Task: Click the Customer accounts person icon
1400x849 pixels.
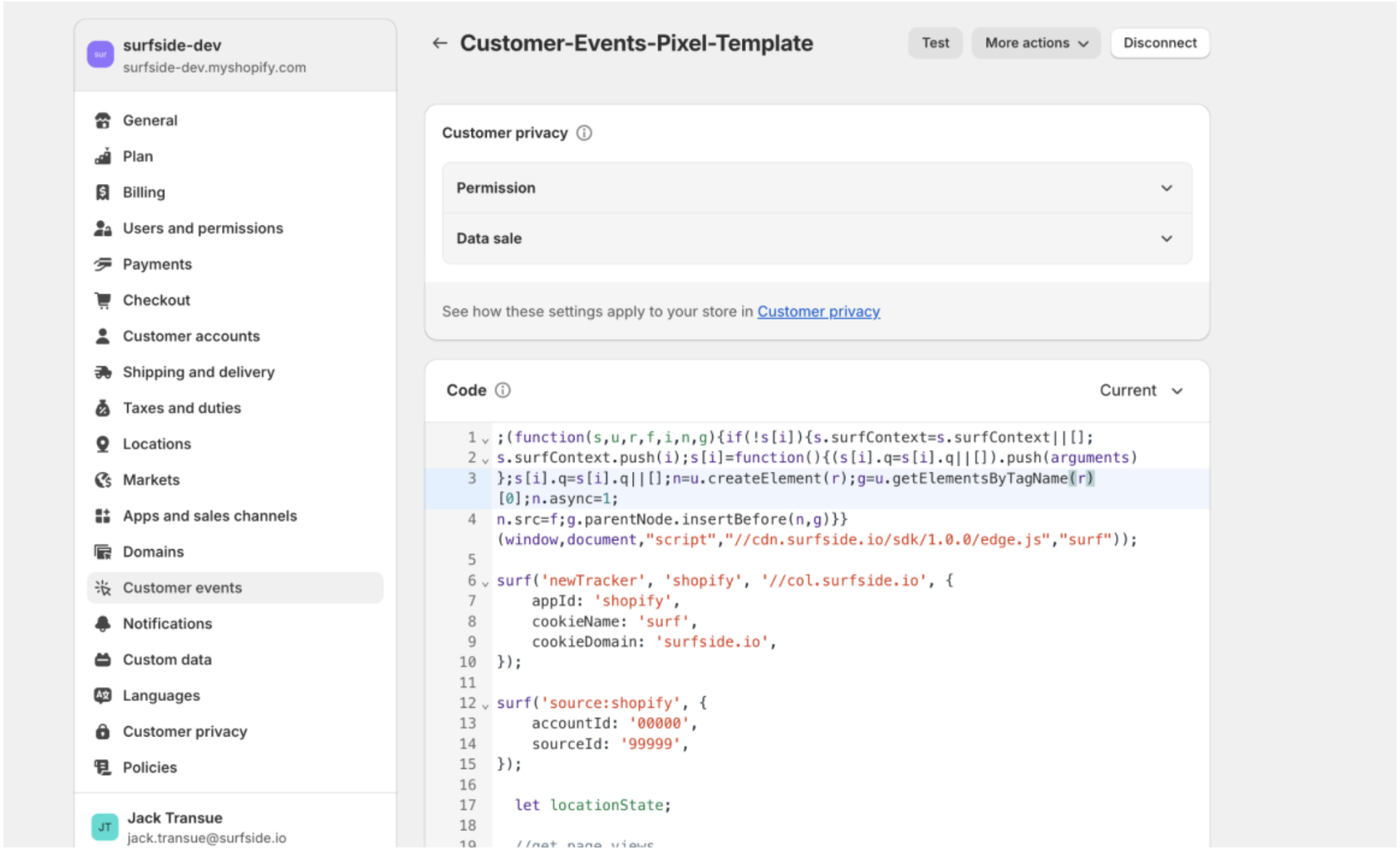Action: click(103, 336)
